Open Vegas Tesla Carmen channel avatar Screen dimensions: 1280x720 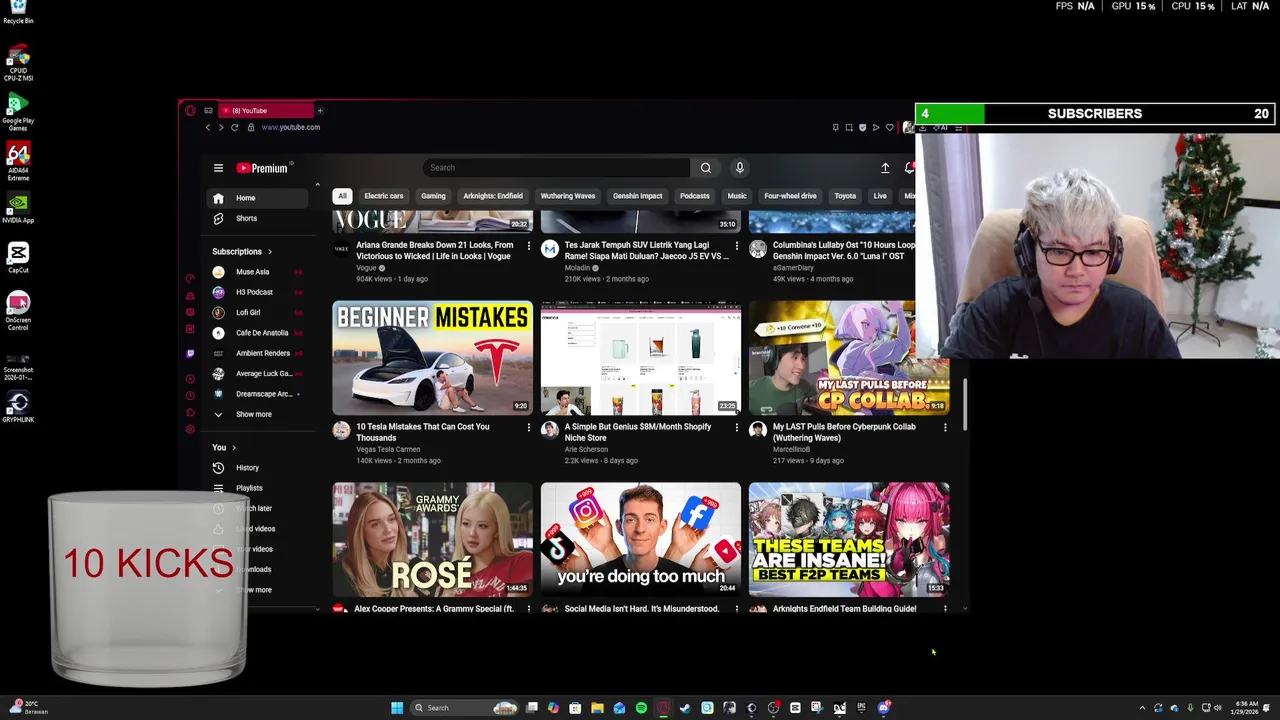pos(341,430)
